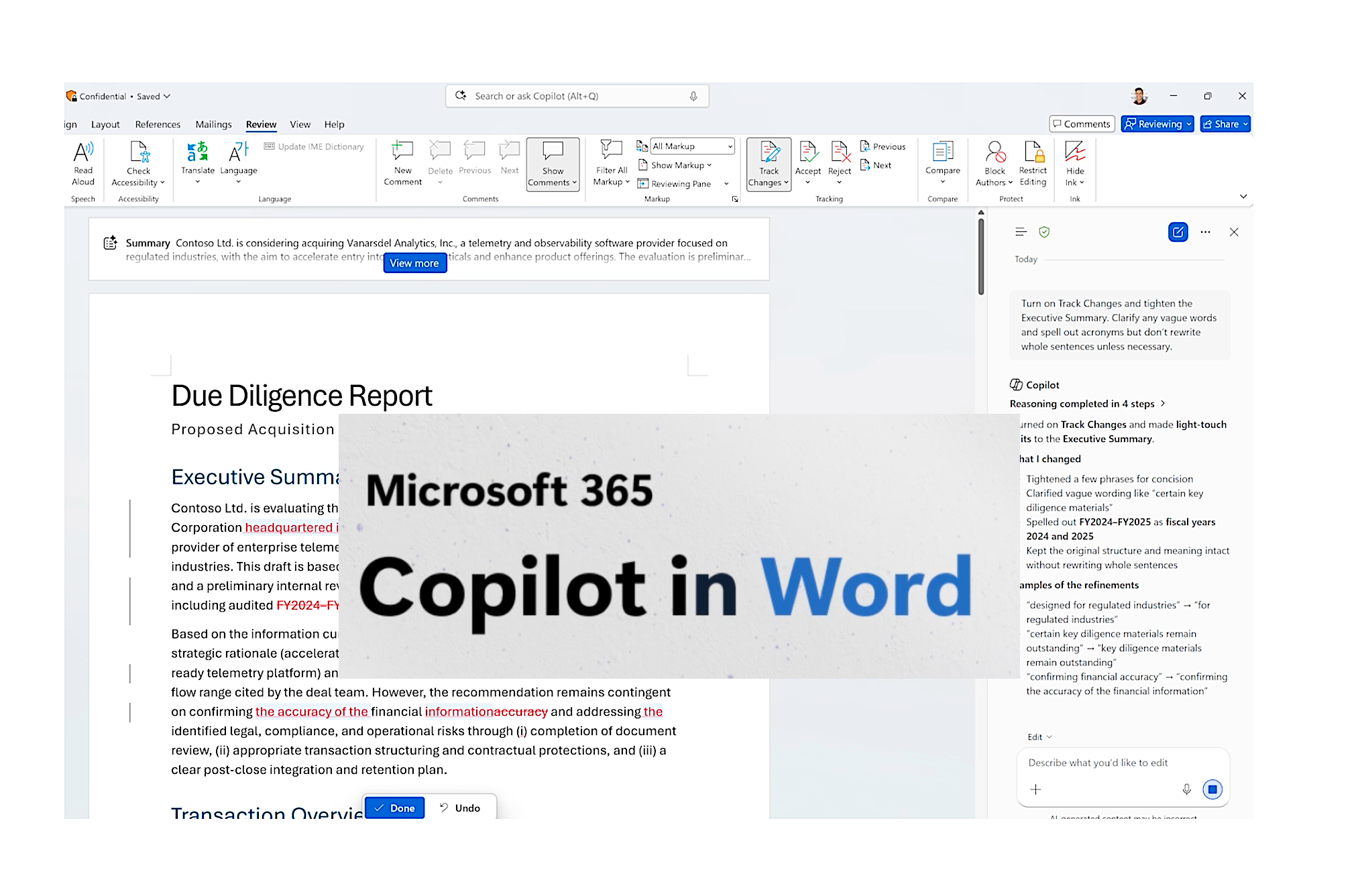Toggle voice dictation in the Copilot input

click(x=1186, y=789)
